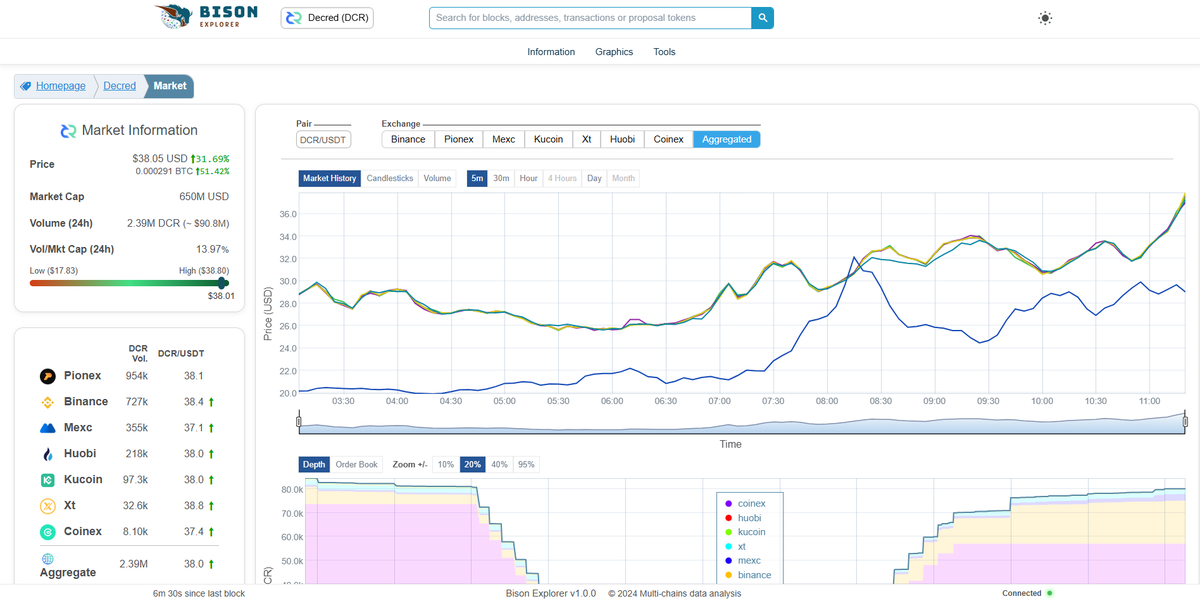Screen dimensions: 1200x601
Task: Click the low-high price range slider knob
Action: pyautogui.click(x=222, y=283)
